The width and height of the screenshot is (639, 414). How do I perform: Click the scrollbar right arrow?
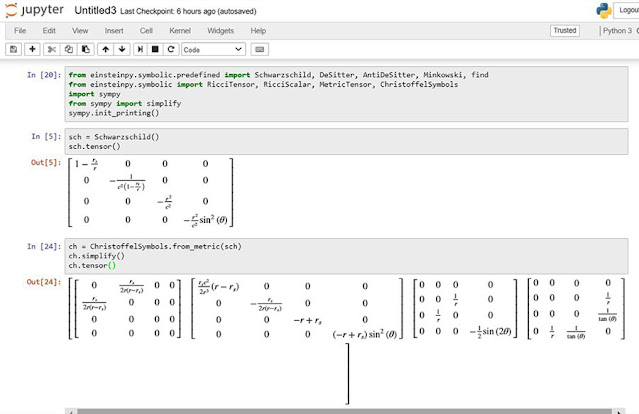[x=619, y=412]
